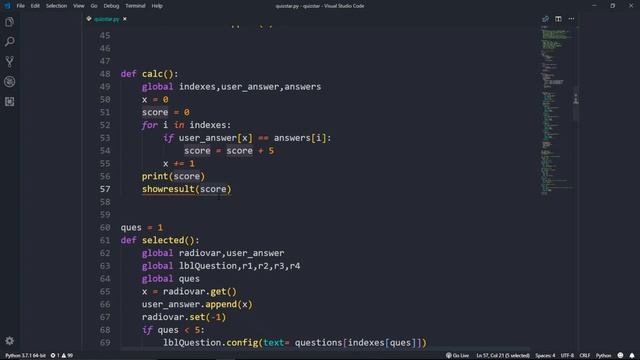
Task: Click the VS Code logo icon
Action: (7, 6)
